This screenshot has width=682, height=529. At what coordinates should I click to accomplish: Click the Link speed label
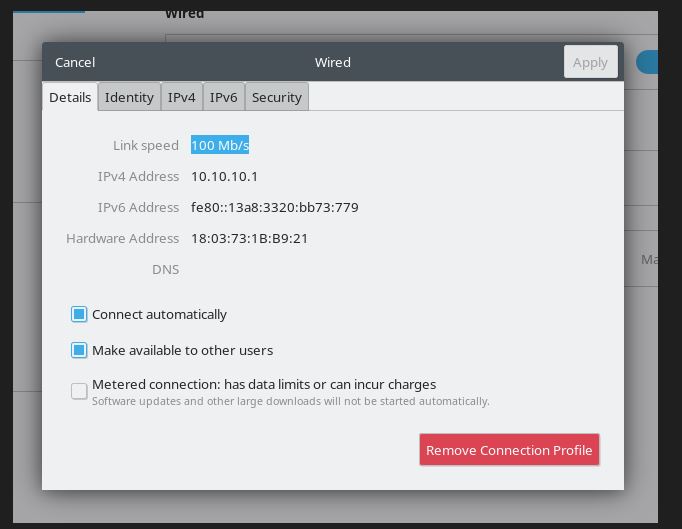pos(145,145)
